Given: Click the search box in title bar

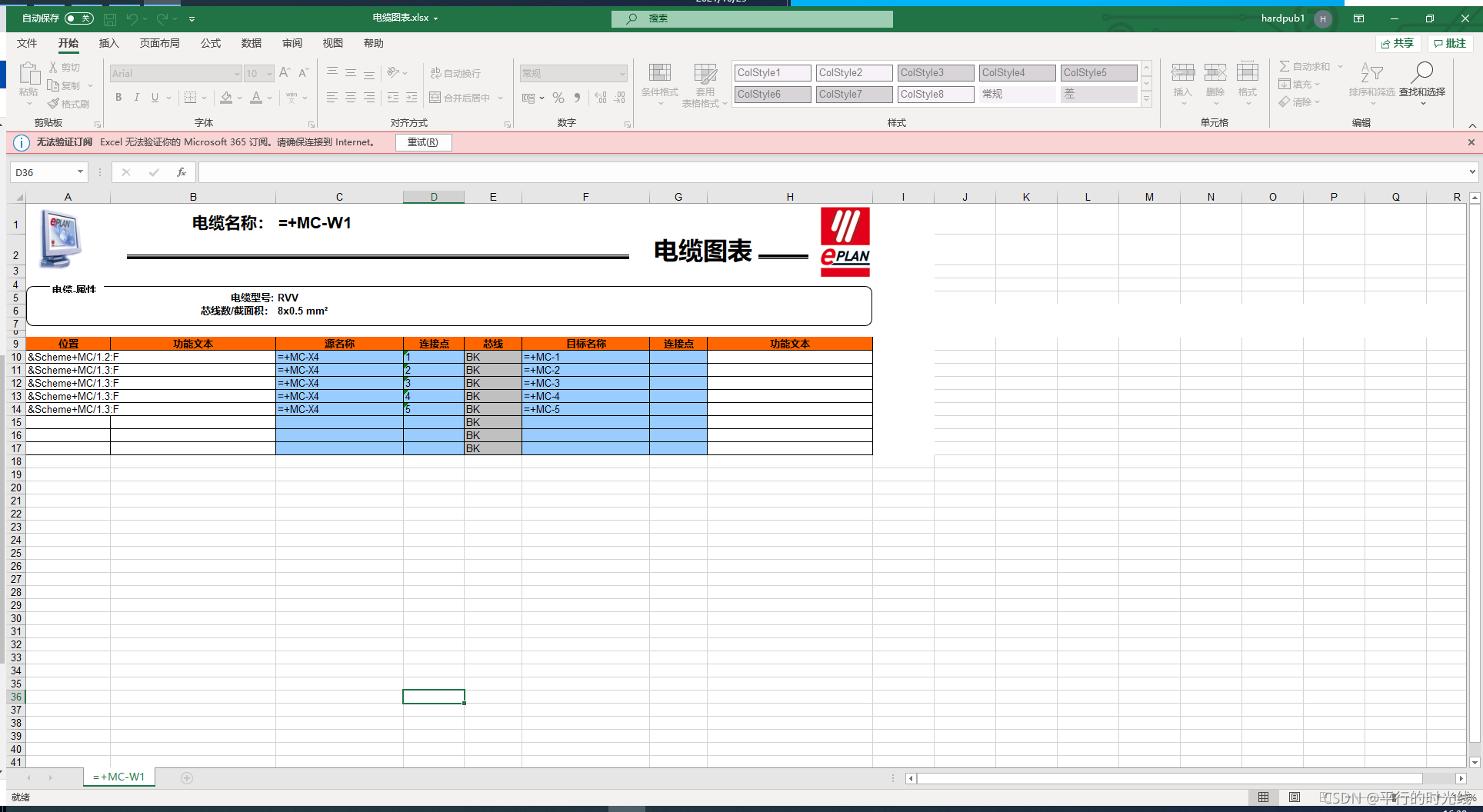Looking at the screenshot, I should [x=752, y=18].
